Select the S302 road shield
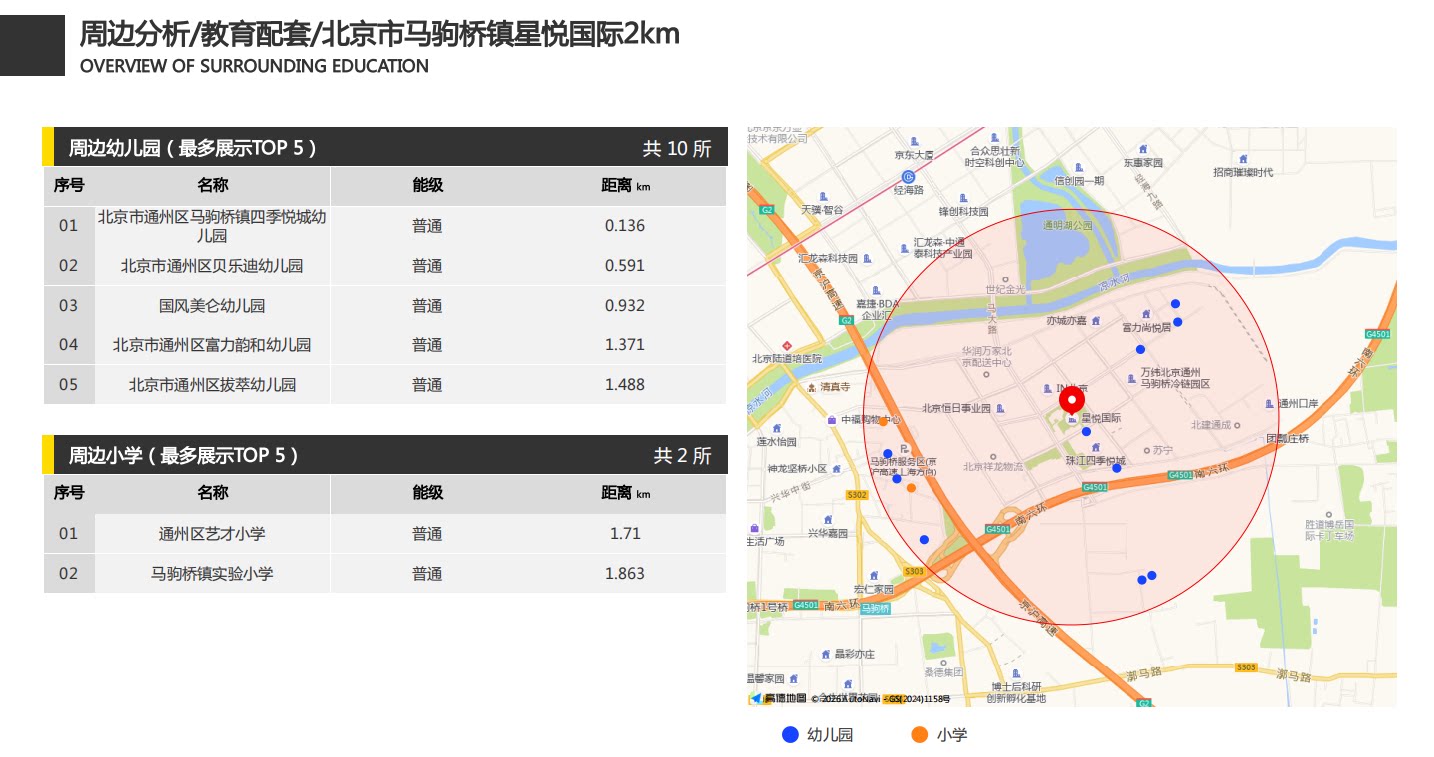Image resolution: width=1434 pixels, height=757 pixels. (x=856, y=495)
